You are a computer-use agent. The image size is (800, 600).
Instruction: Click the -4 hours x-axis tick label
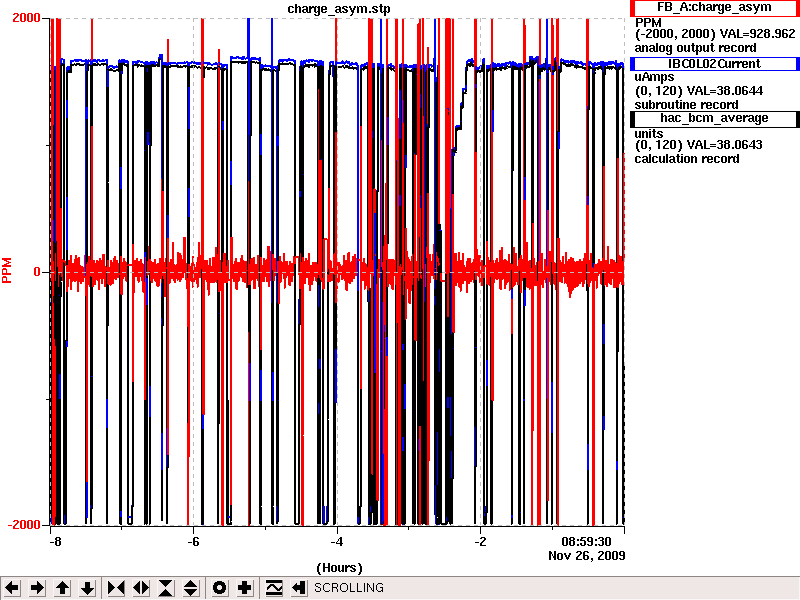(337, 542)
